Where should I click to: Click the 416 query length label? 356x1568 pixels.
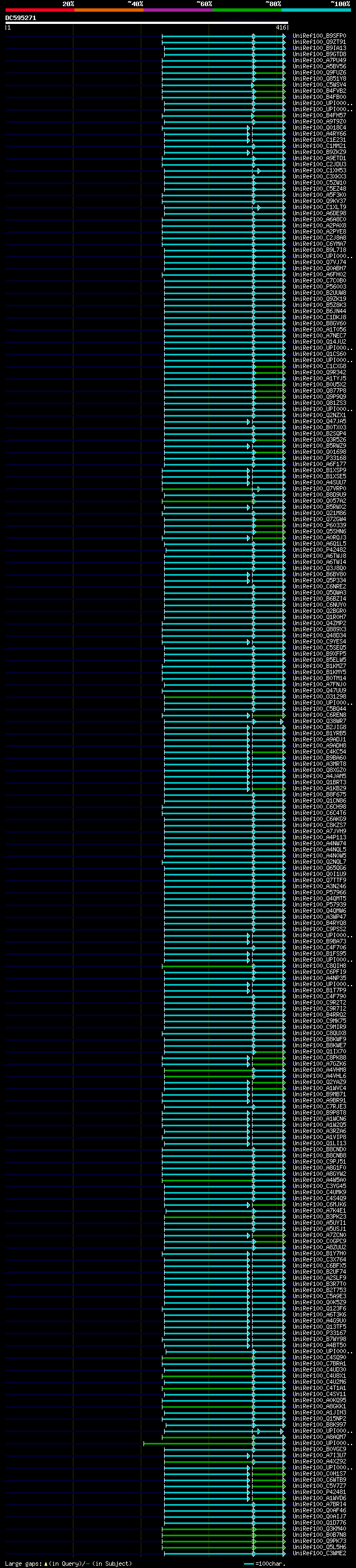click(280, 27)
